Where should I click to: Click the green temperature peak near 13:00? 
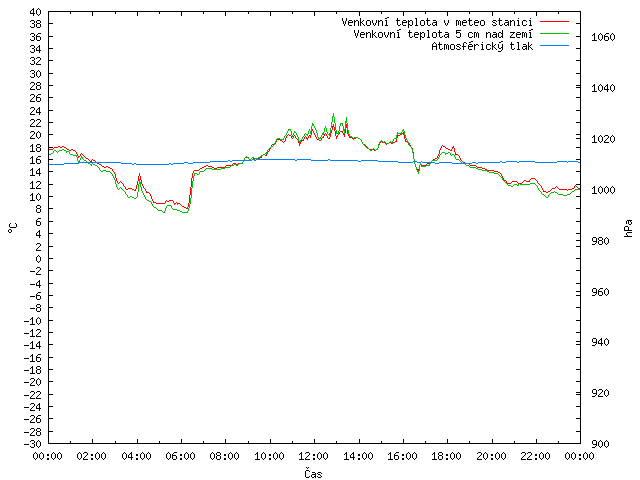tap(333, 114)
